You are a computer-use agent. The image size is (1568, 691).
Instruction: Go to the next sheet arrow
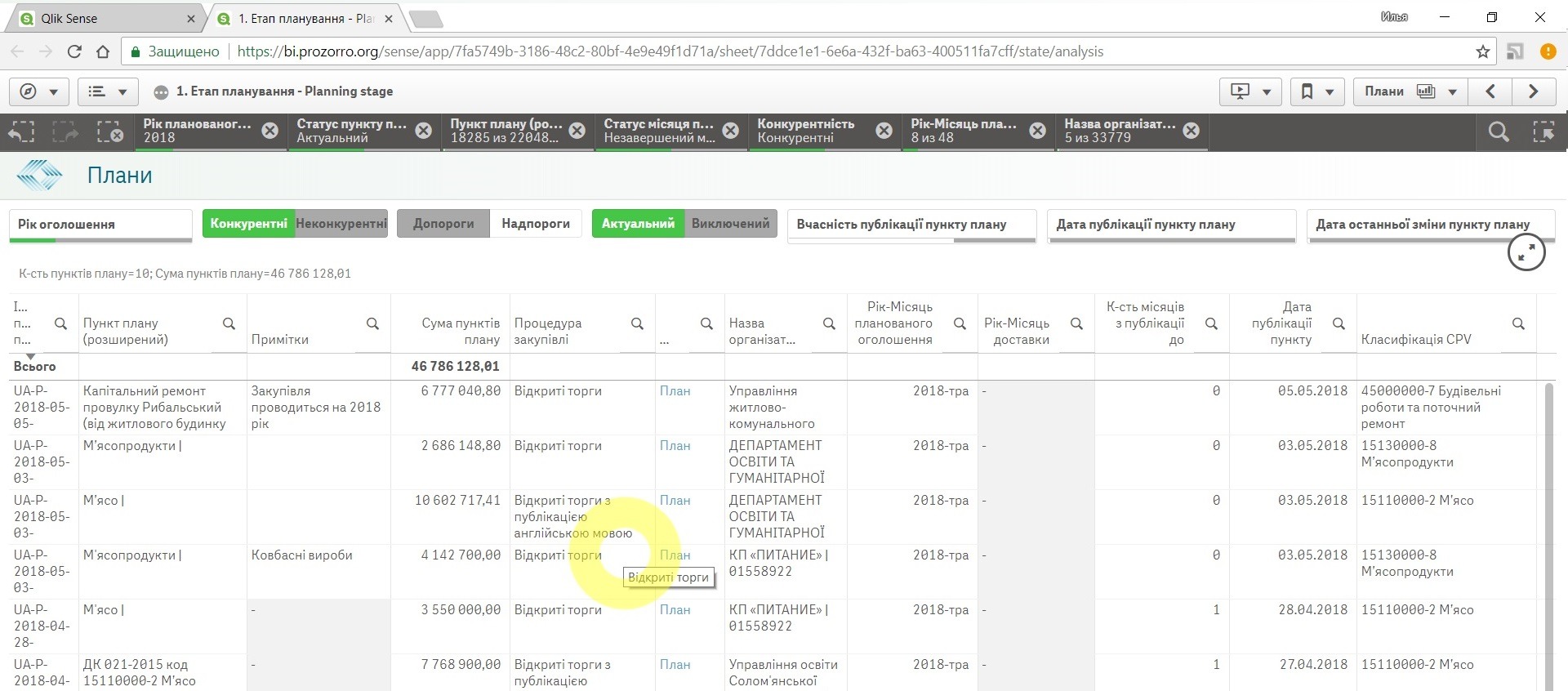(x=1533, y=91)
